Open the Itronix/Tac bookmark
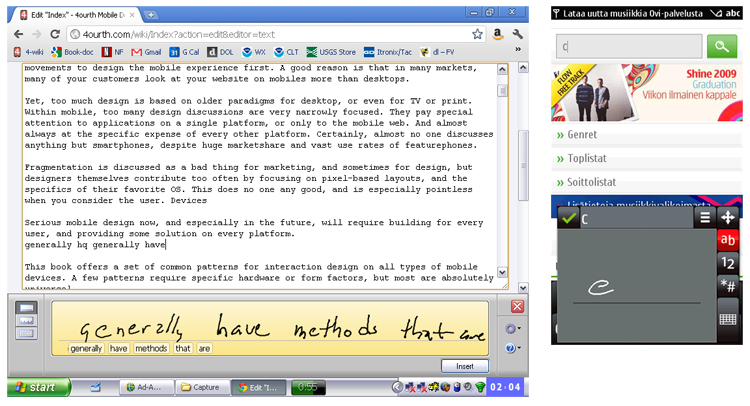This screenshot has width=750, height=406. tap(388, 52)
